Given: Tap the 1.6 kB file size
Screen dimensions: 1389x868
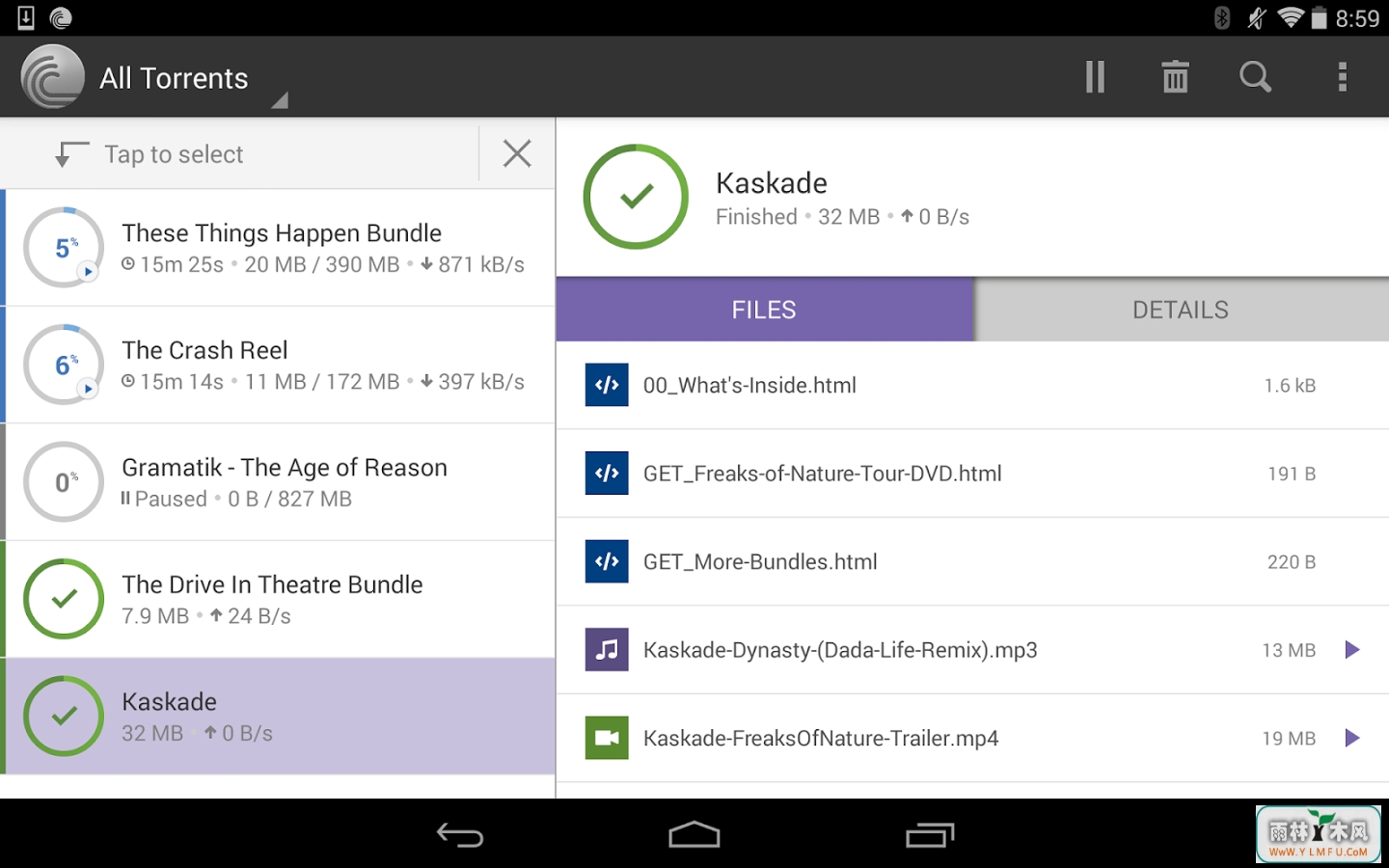Looking at the screenshot, I should (x=1290, y=386).
